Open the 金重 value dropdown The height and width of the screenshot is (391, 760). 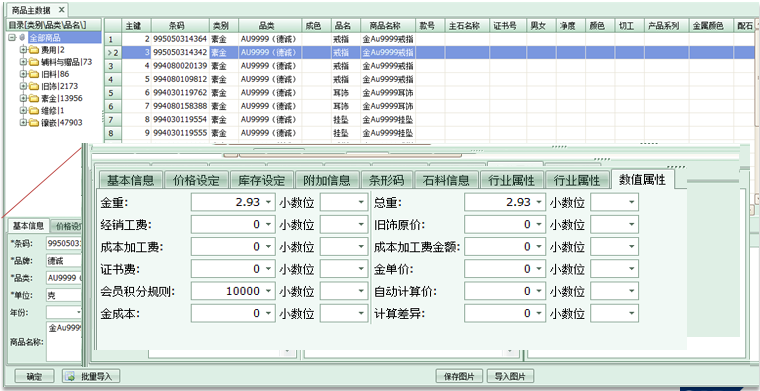[x=269, y=203]
